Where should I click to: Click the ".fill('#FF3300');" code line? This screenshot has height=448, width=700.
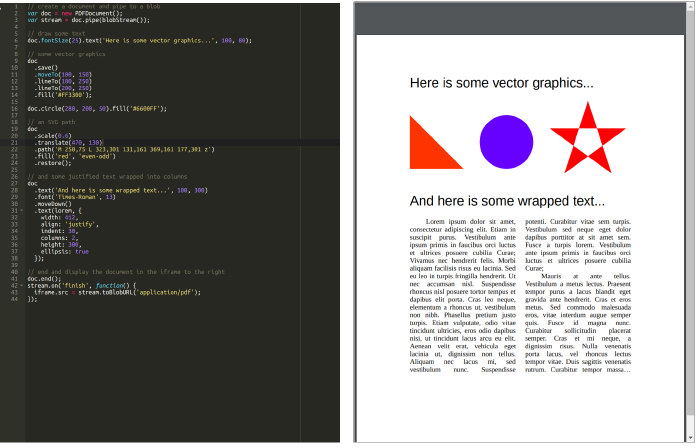pos(63,95)
